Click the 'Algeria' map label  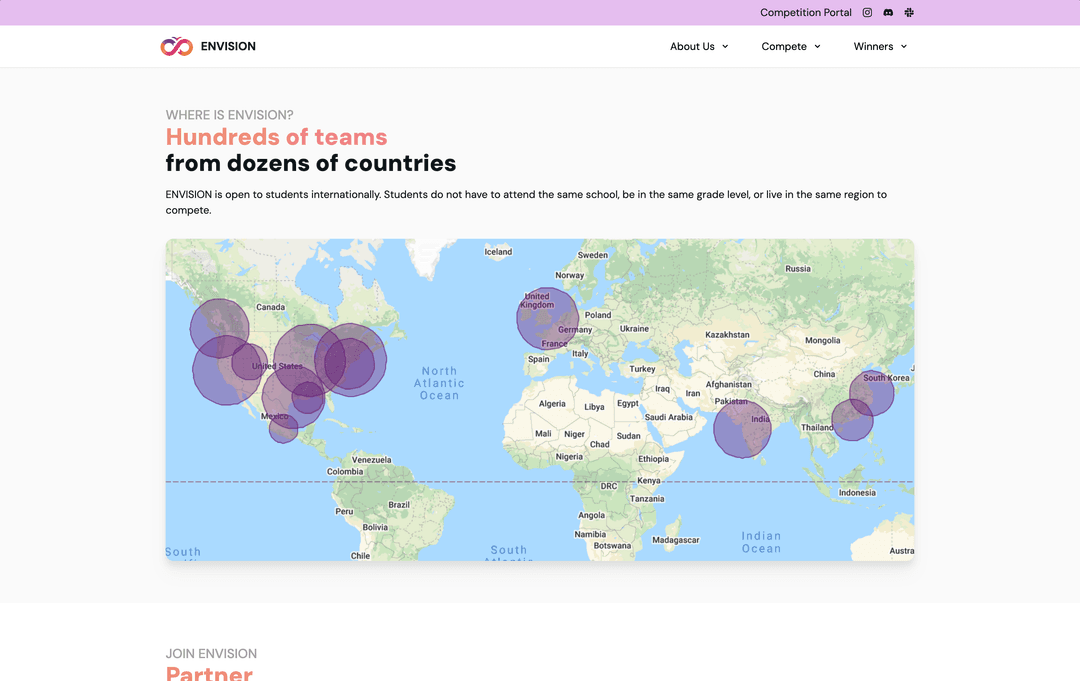(552, 404)
